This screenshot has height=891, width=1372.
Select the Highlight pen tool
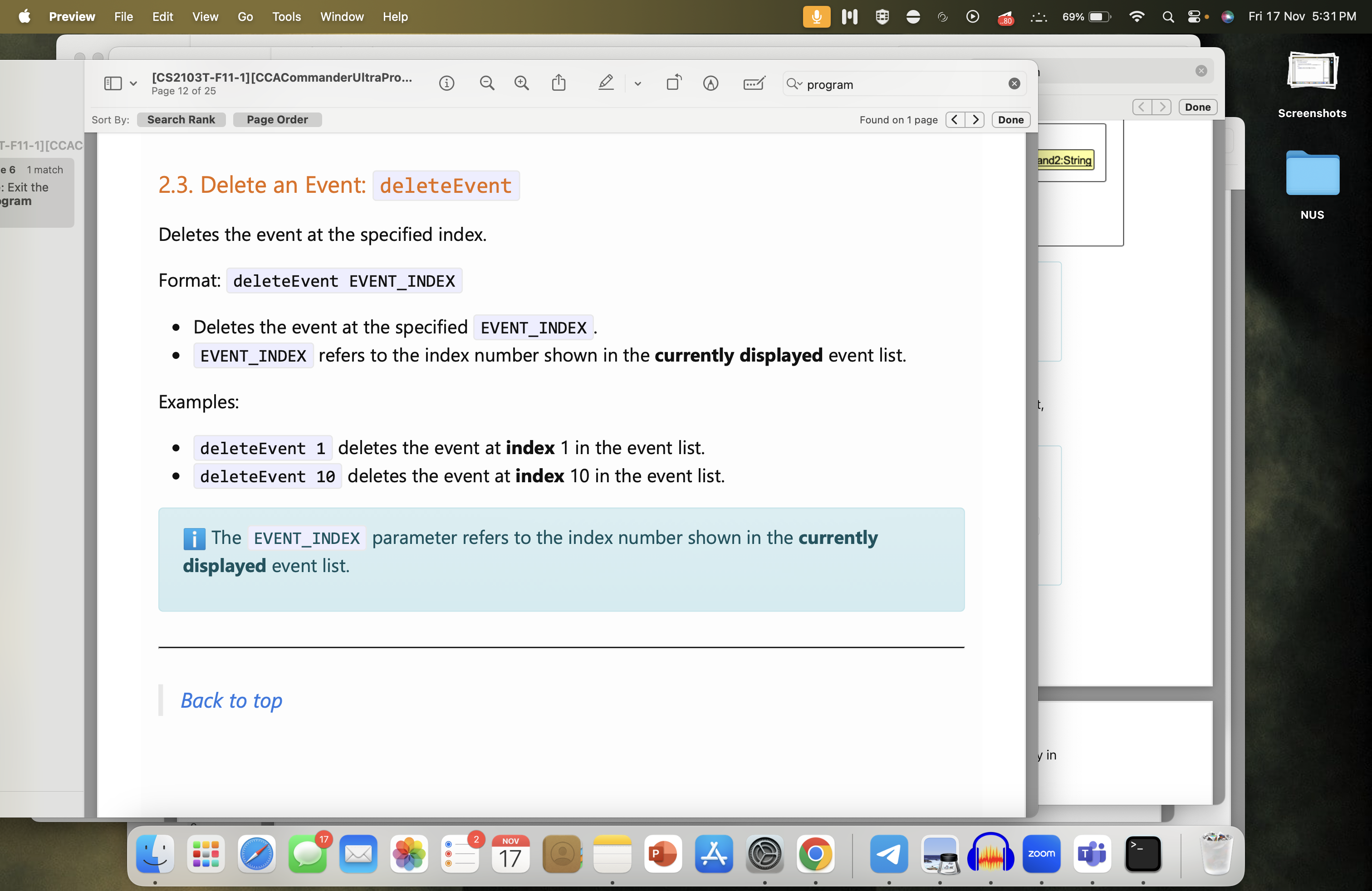605,83
